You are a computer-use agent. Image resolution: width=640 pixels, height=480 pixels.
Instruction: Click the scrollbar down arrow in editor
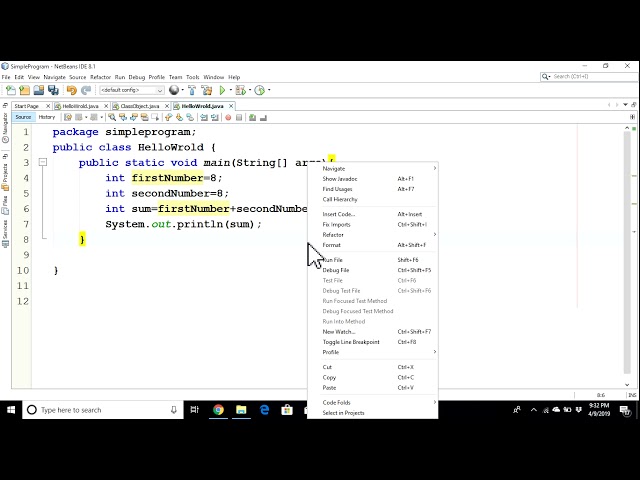627,384
